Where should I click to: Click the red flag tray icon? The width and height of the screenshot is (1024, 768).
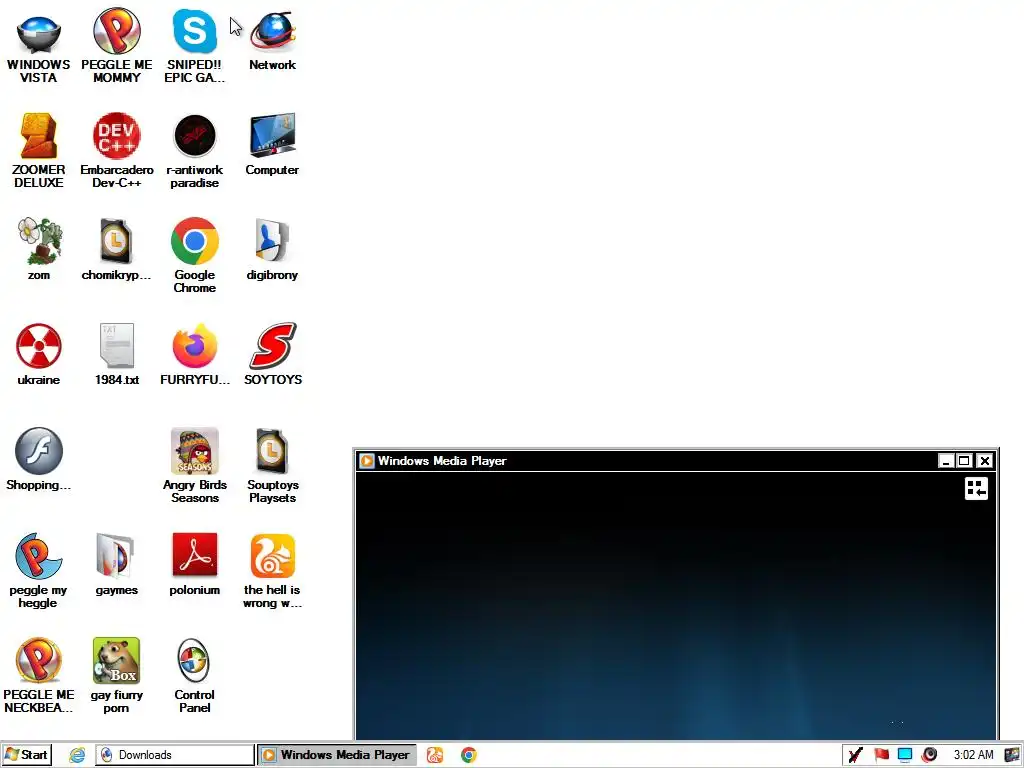(881, 755)
